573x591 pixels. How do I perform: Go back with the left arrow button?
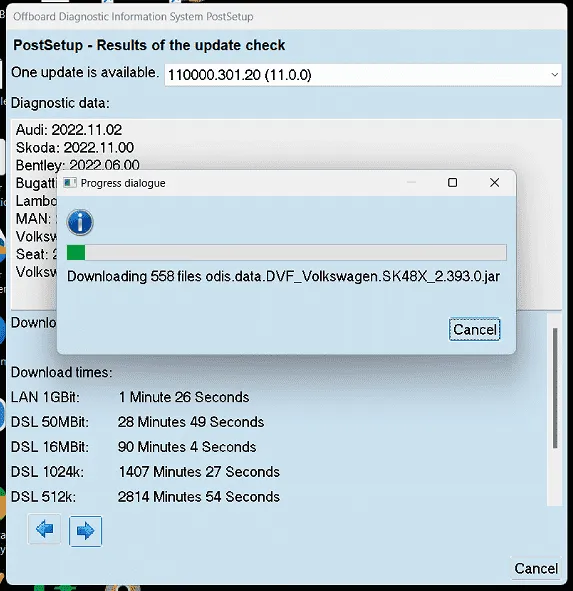(x=44, y=529)
